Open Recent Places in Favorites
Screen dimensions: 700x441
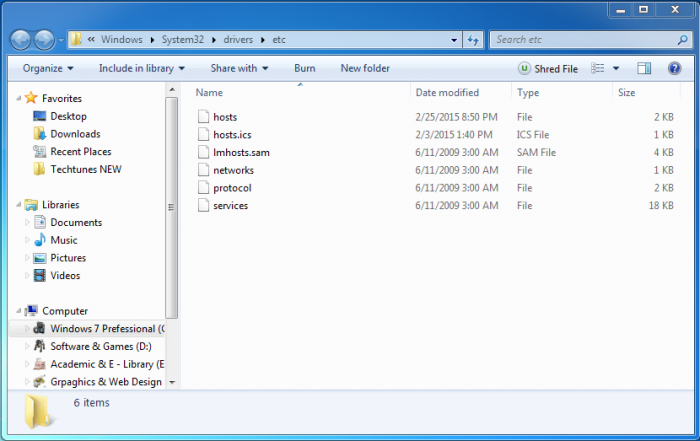point(81,152)
